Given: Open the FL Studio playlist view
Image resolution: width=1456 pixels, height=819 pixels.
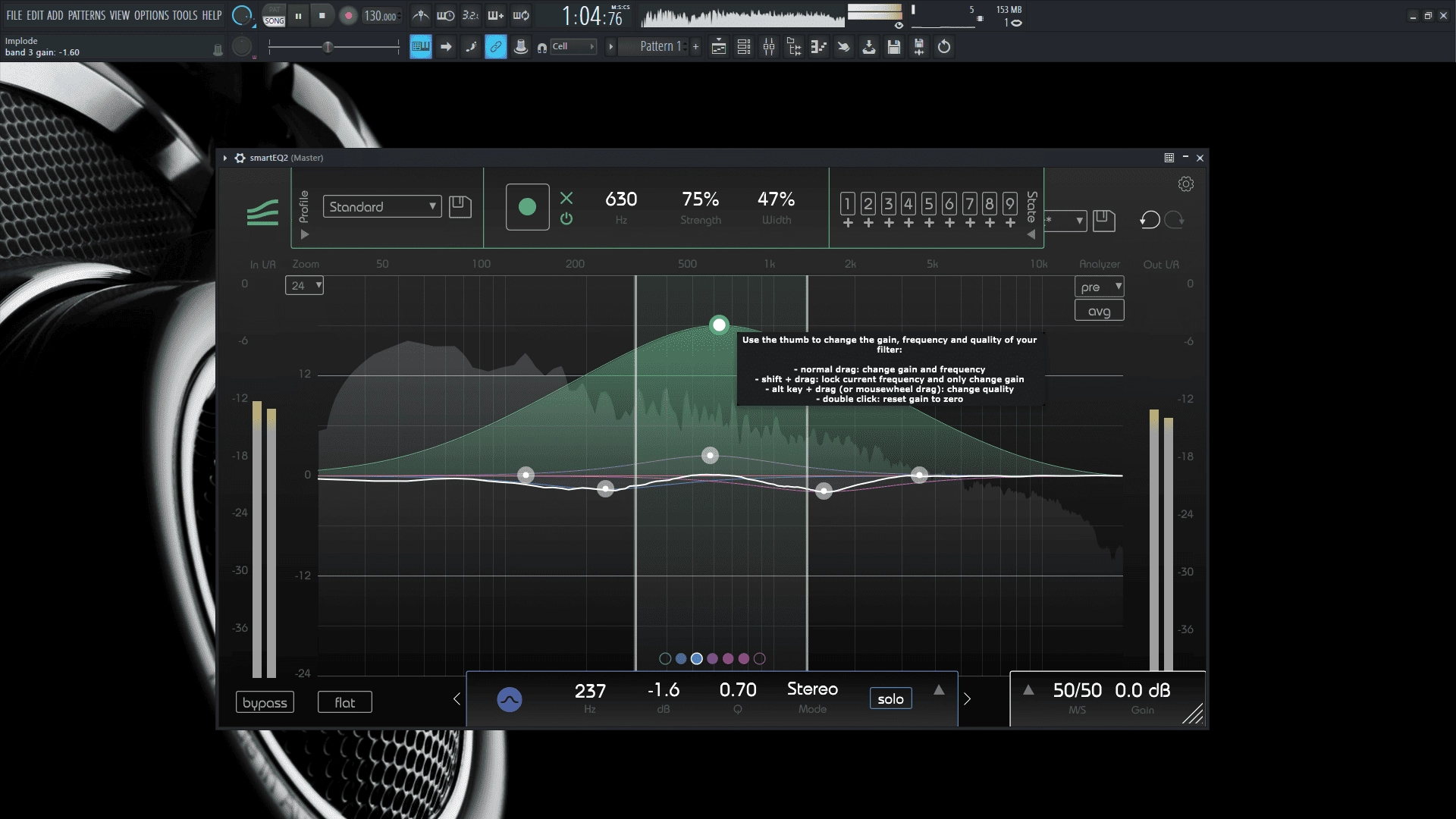Looking at the screenshot, I should (719, 47).
